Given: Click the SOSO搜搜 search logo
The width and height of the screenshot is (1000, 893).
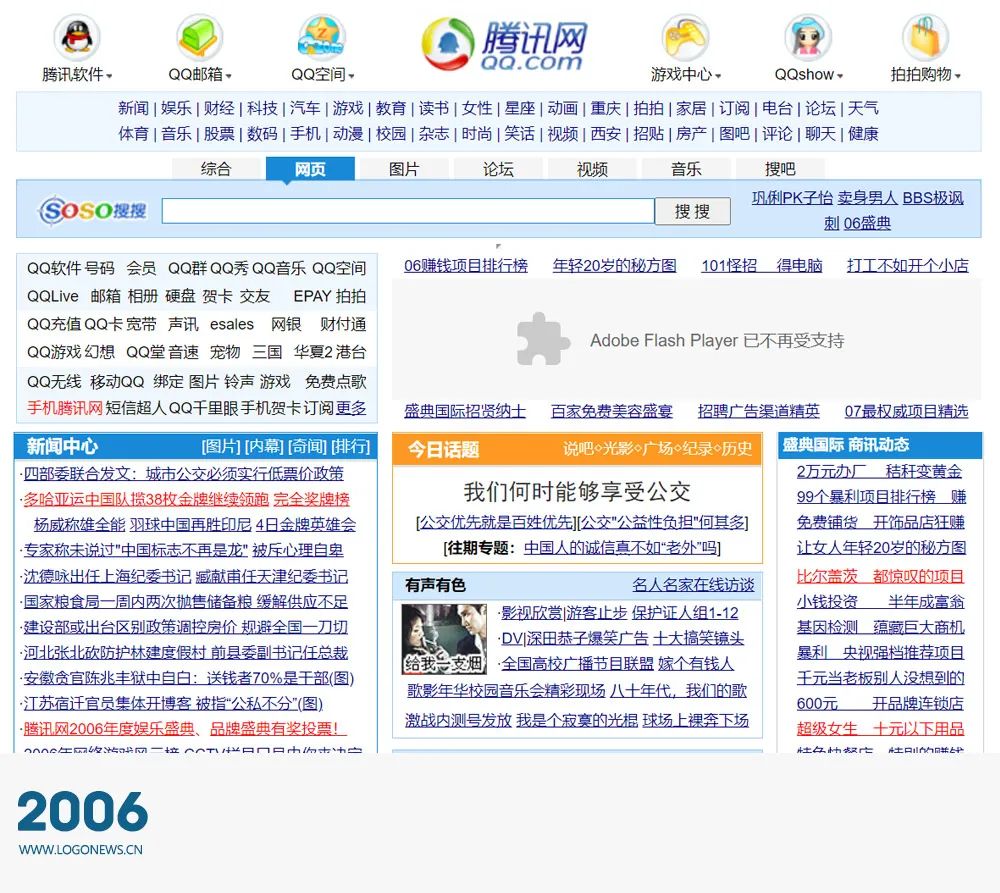Looking at the screenshot, I should pos(93,211).
